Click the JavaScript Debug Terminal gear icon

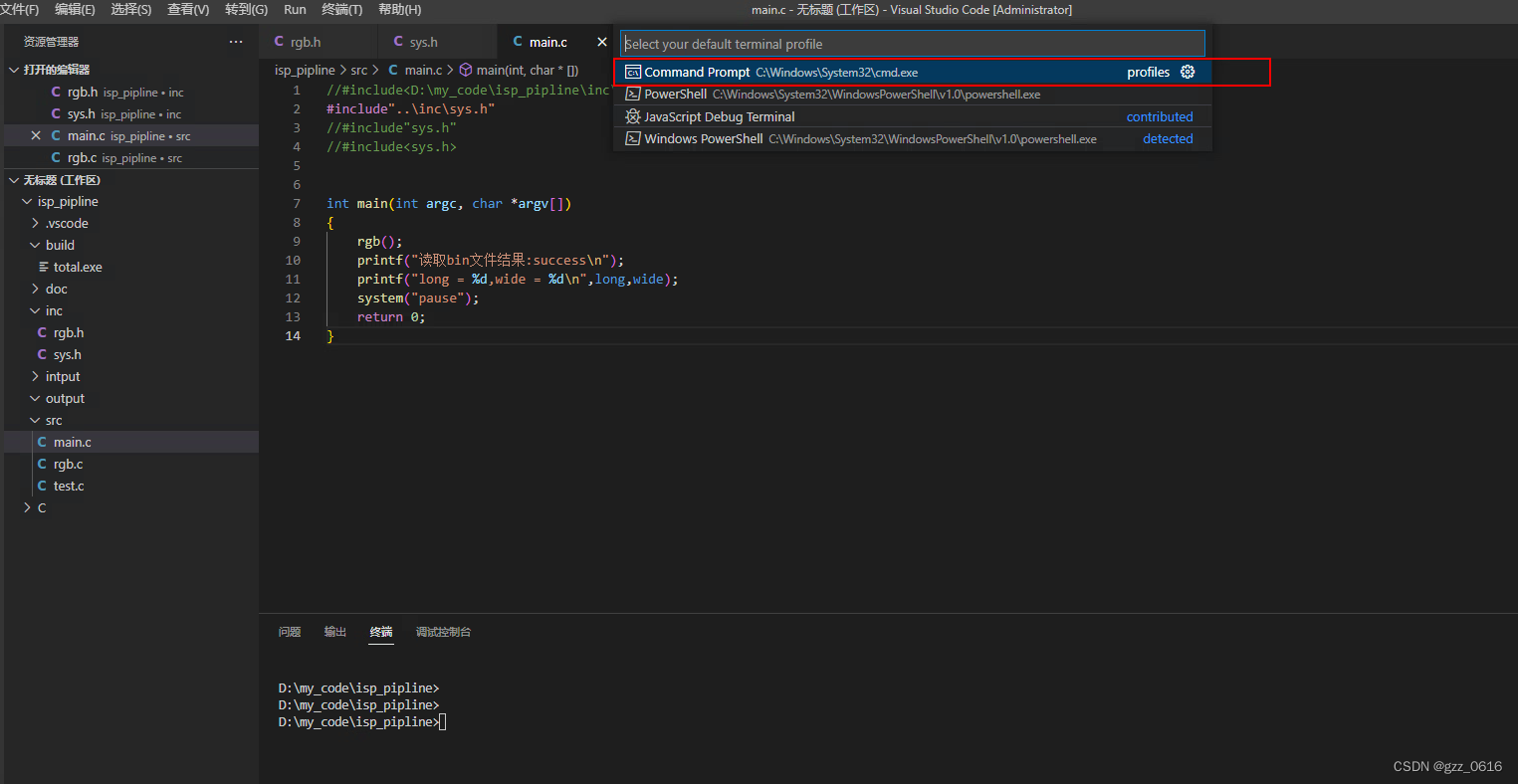tap(632, 116)
